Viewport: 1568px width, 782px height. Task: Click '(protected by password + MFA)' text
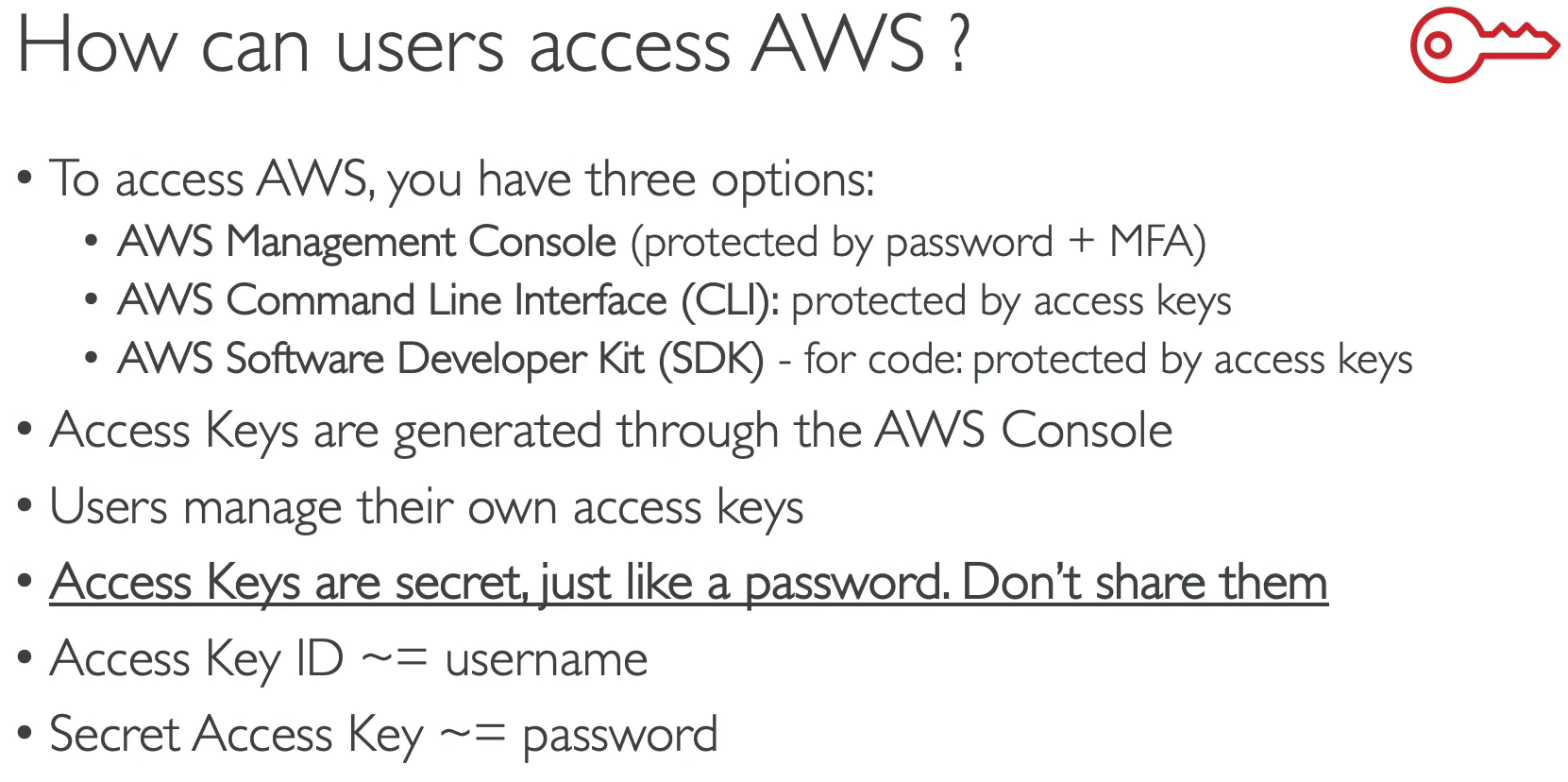[918, 242]
